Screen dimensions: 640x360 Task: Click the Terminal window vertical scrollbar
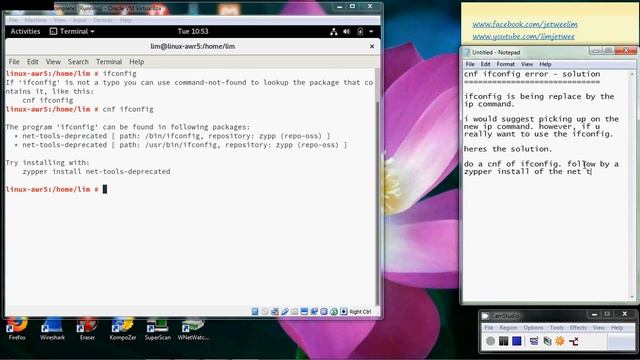point(378,187)
